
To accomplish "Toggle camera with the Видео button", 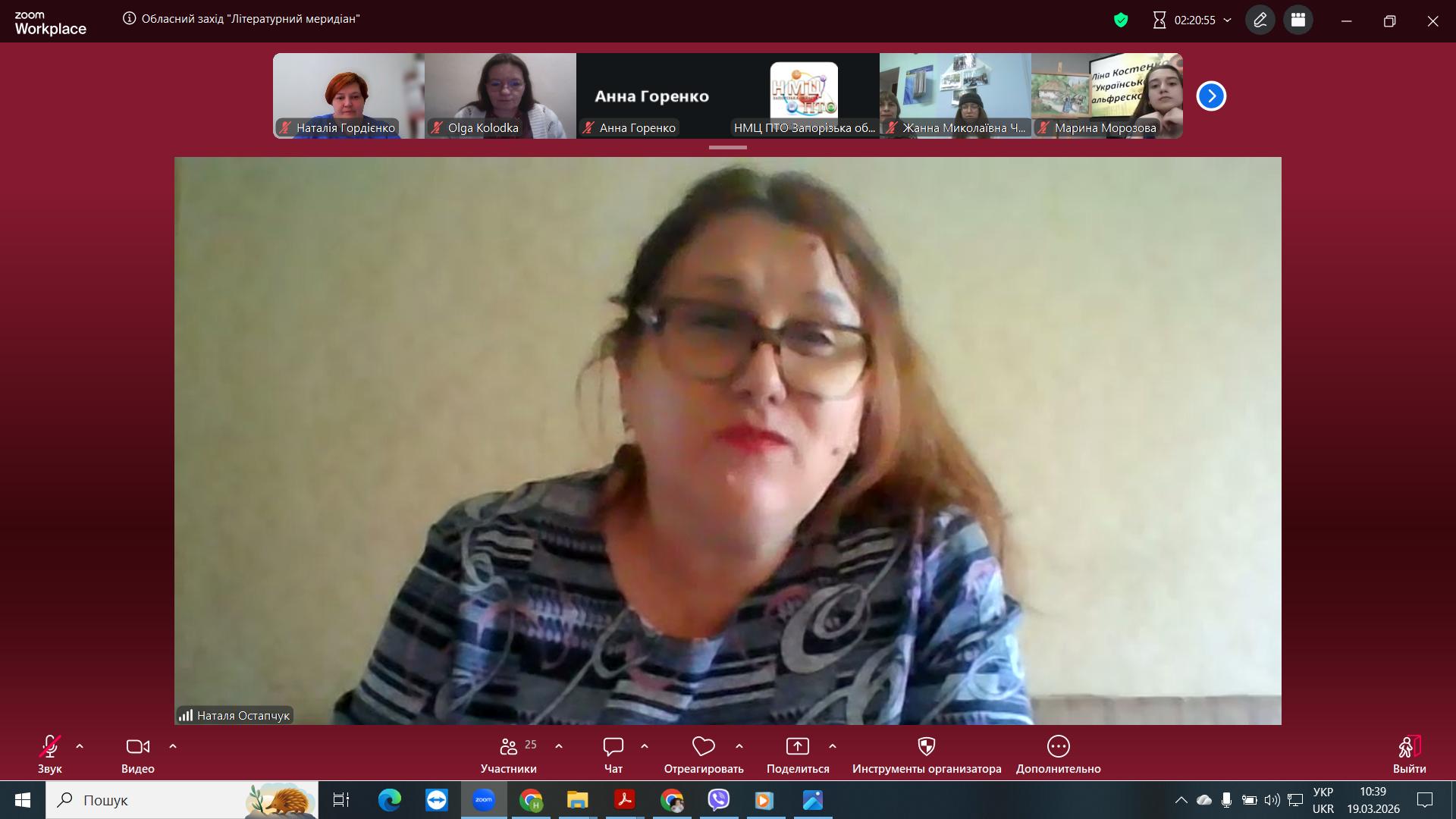I will pos(137,747).
